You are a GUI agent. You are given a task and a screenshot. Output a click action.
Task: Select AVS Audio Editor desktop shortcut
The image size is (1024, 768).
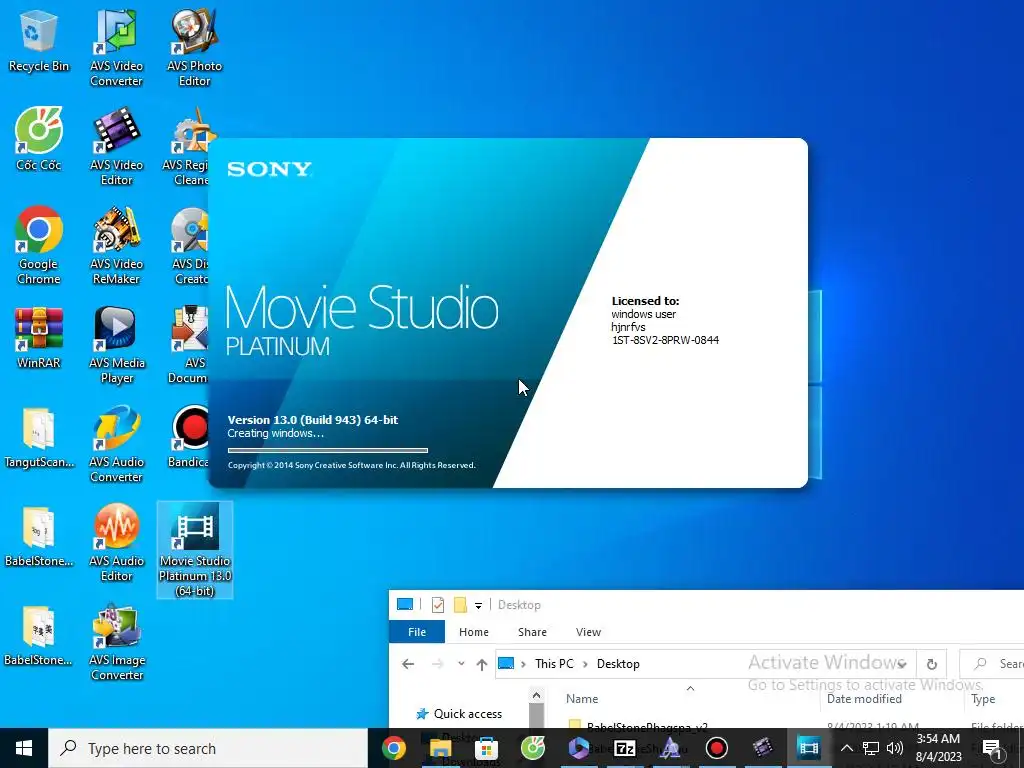(x=116, y=543)
